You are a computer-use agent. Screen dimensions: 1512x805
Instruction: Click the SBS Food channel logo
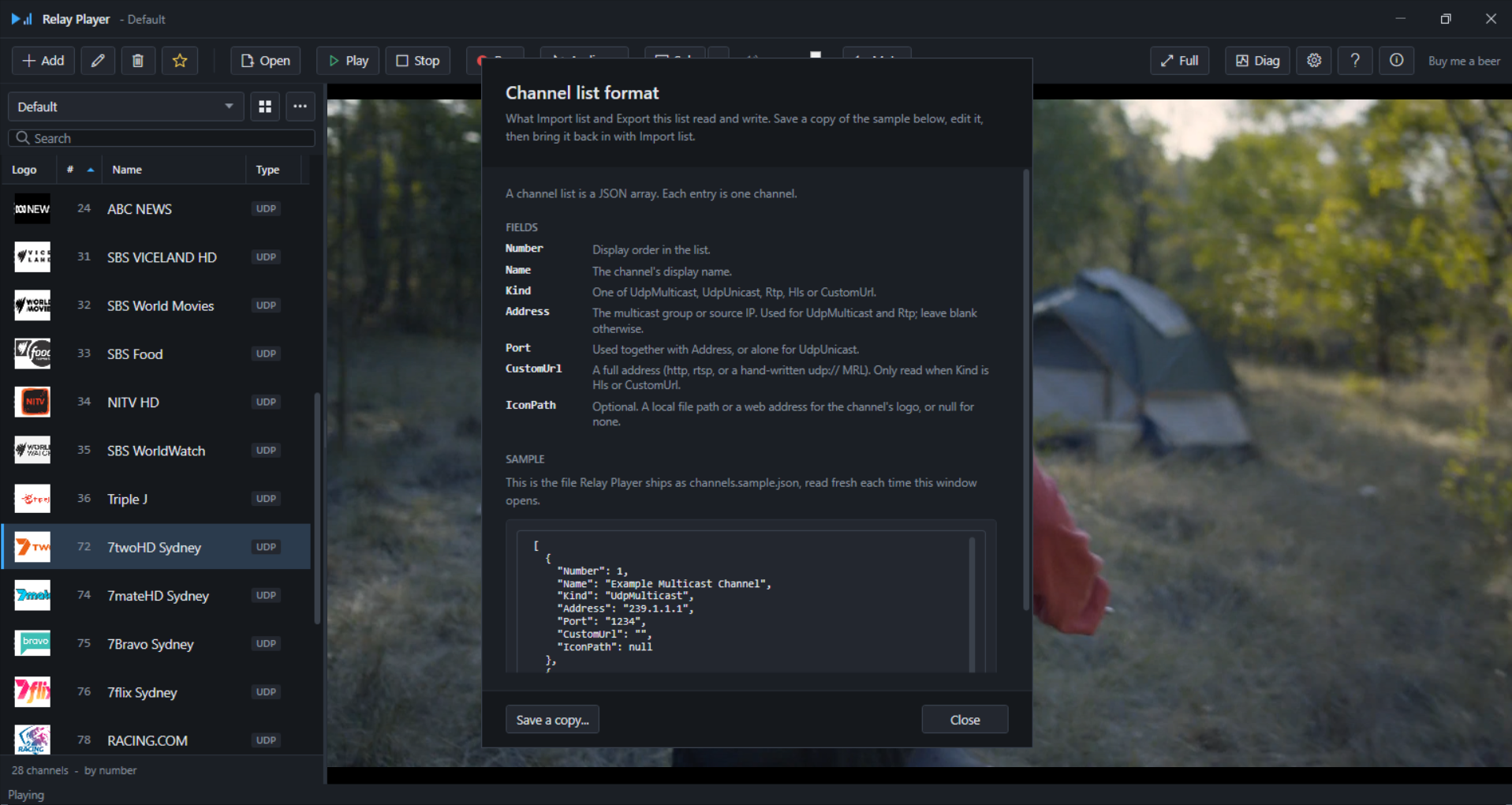tap(32, 354)
